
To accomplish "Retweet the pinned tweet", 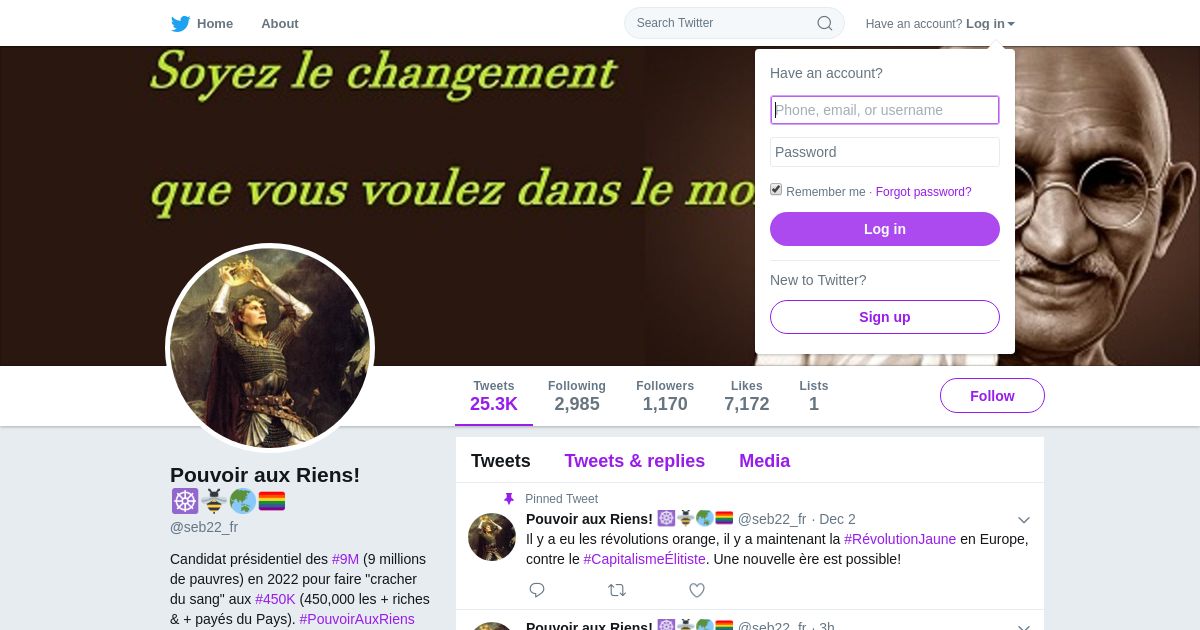I will pyautogui.click(x=617, y=590).
